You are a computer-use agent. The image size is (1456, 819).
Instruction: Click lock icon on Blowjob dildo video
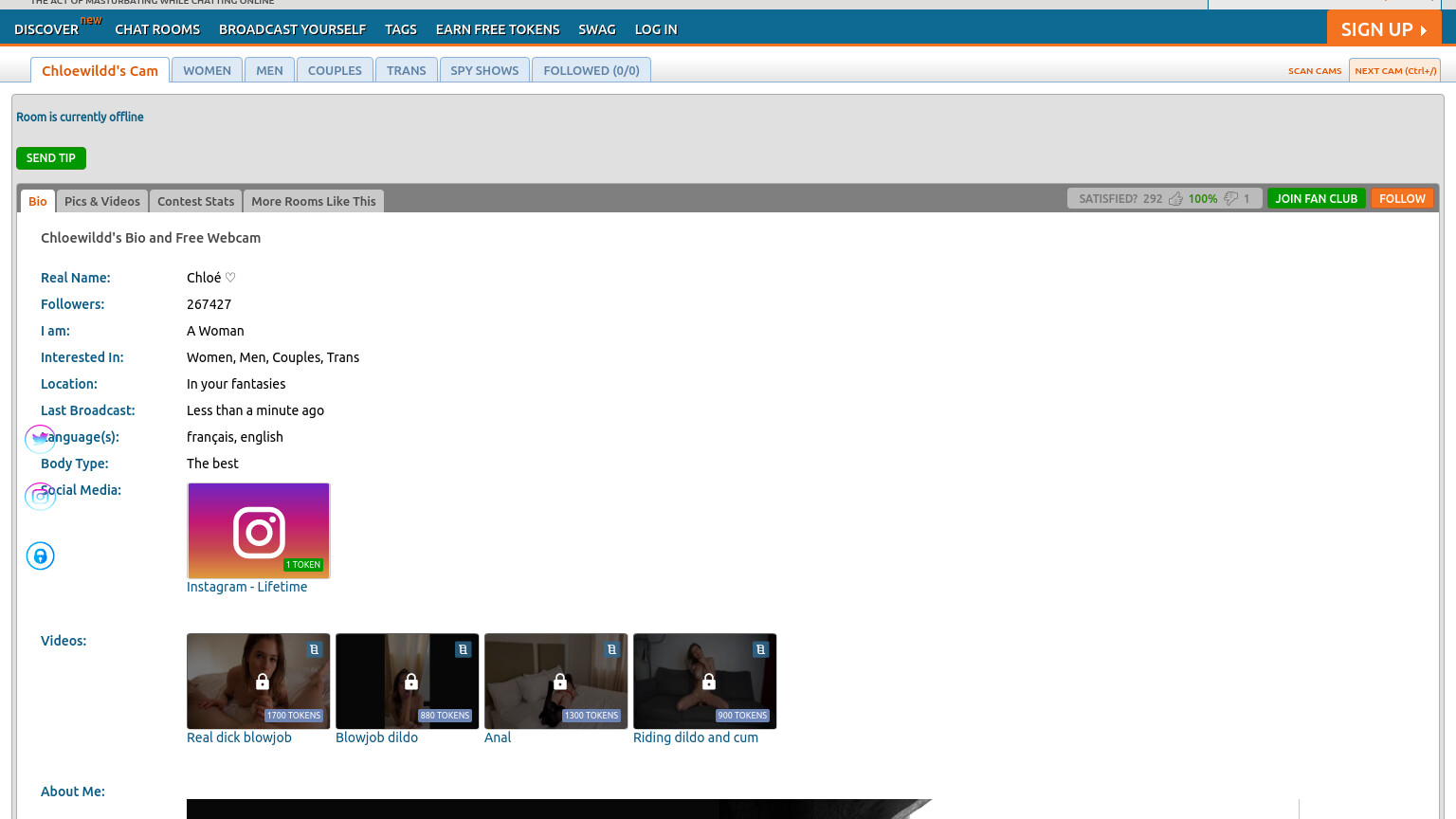click(x=411, y=682)
